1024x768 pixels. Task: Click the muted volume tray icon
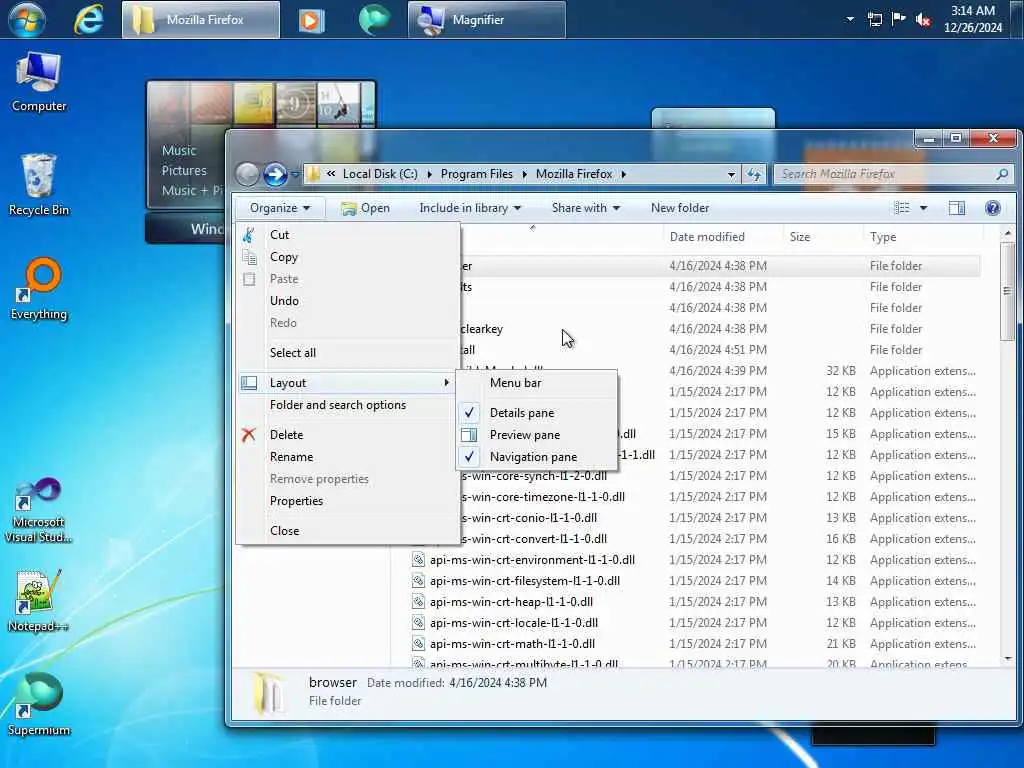point(923,20)
